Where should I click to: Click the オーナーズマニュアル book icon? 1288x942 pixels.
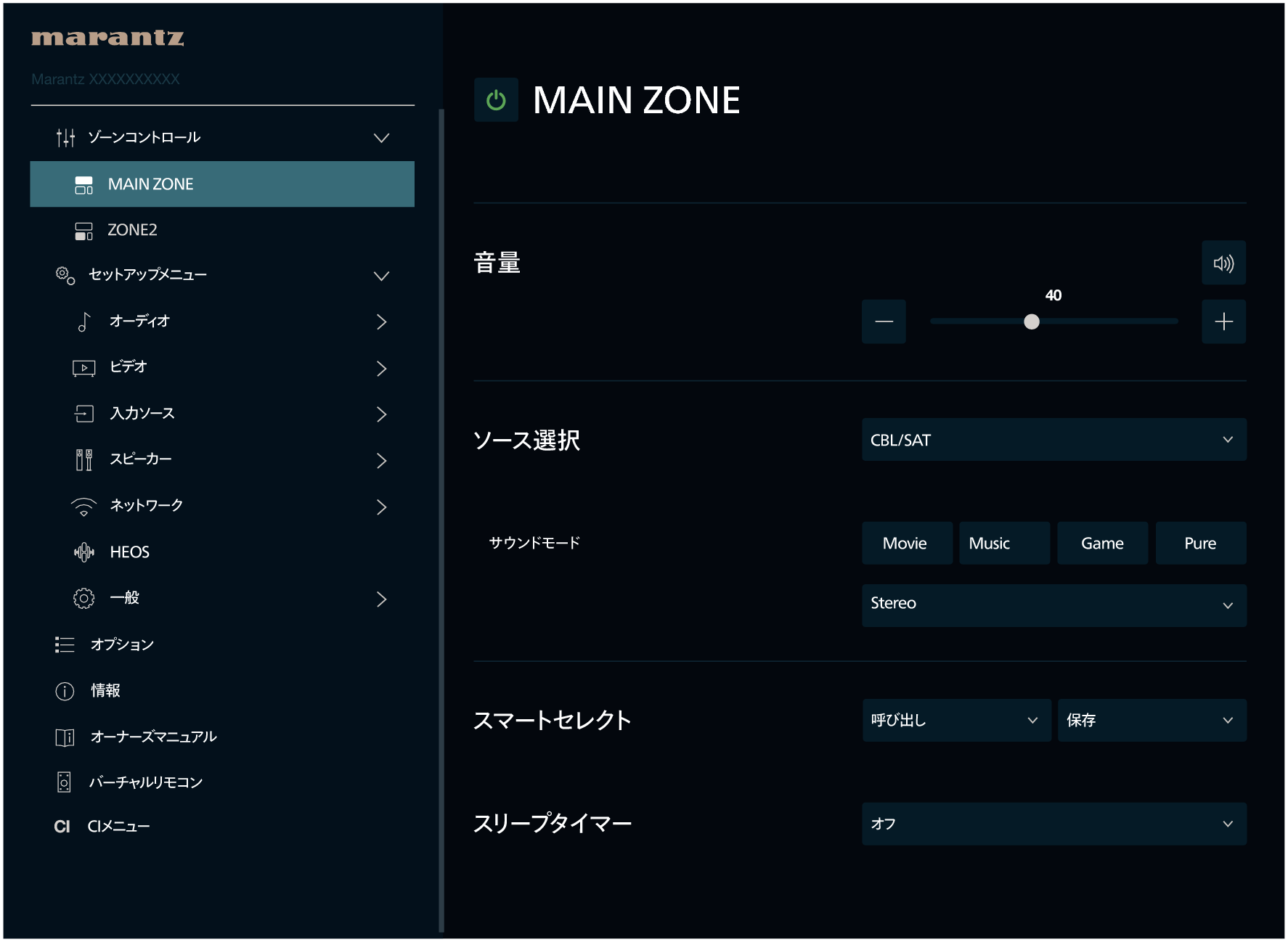click(x=65, y=737)
